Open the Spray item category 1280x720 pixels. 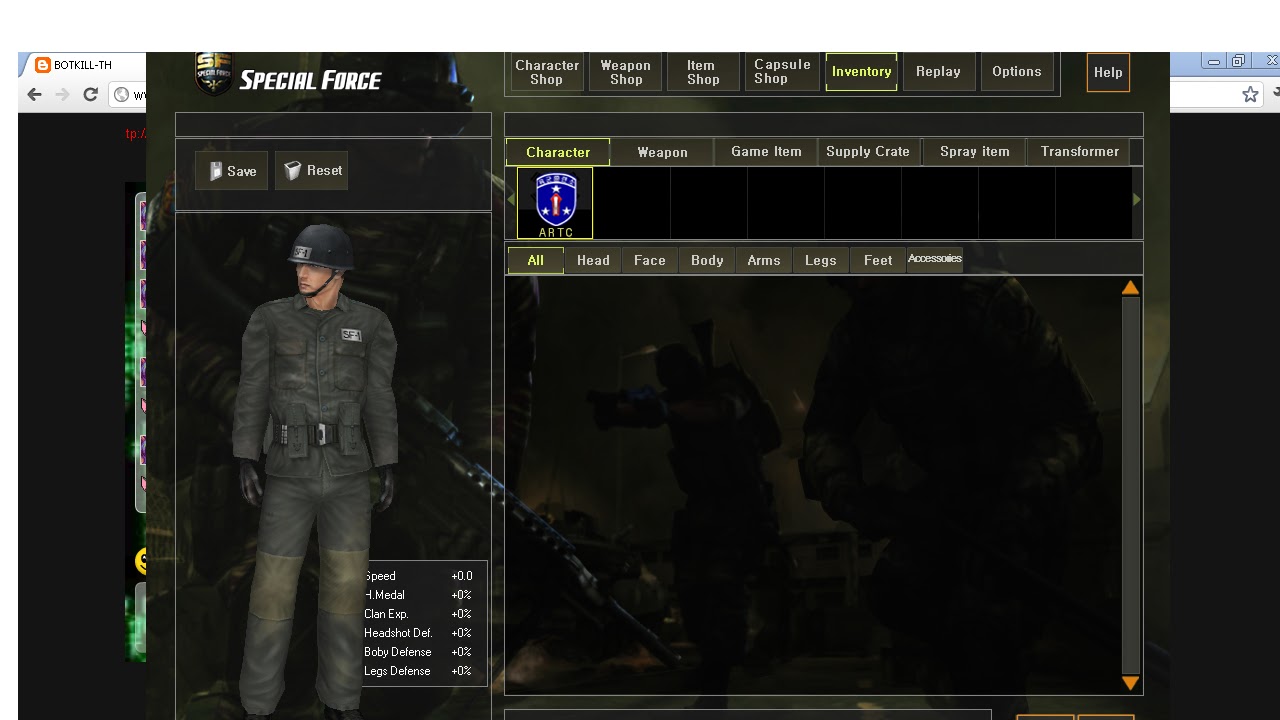click(x=974, y=152)
